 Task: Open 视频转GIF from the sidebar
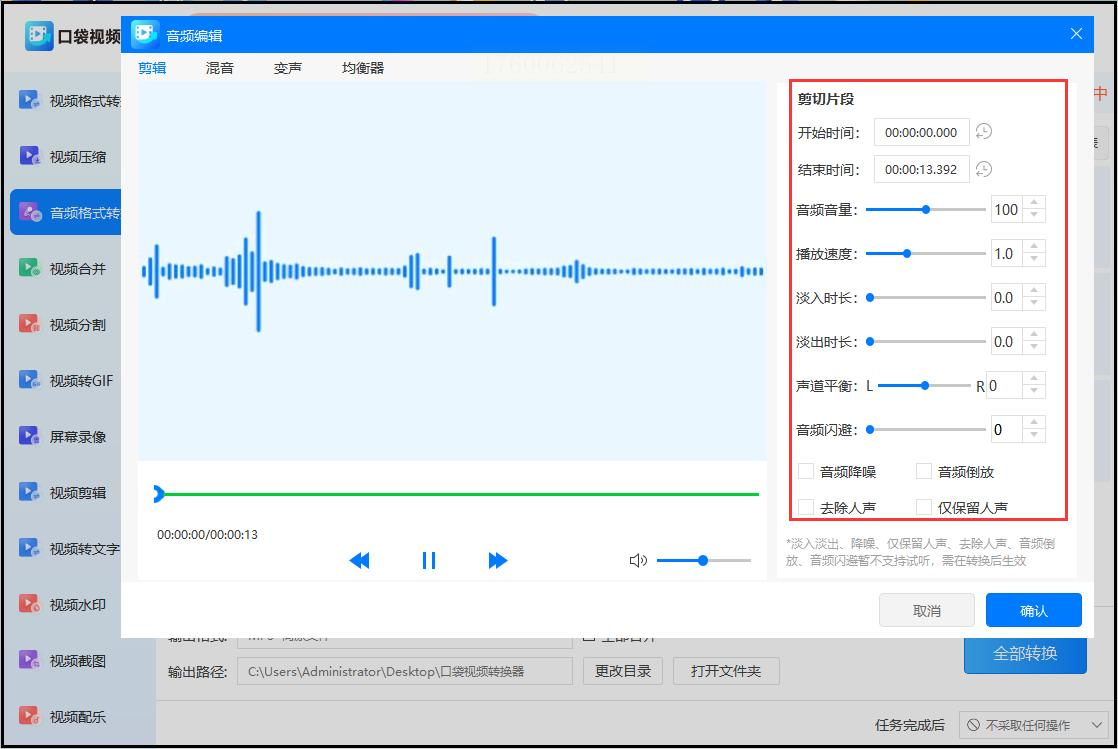click(x=64, y=381)
